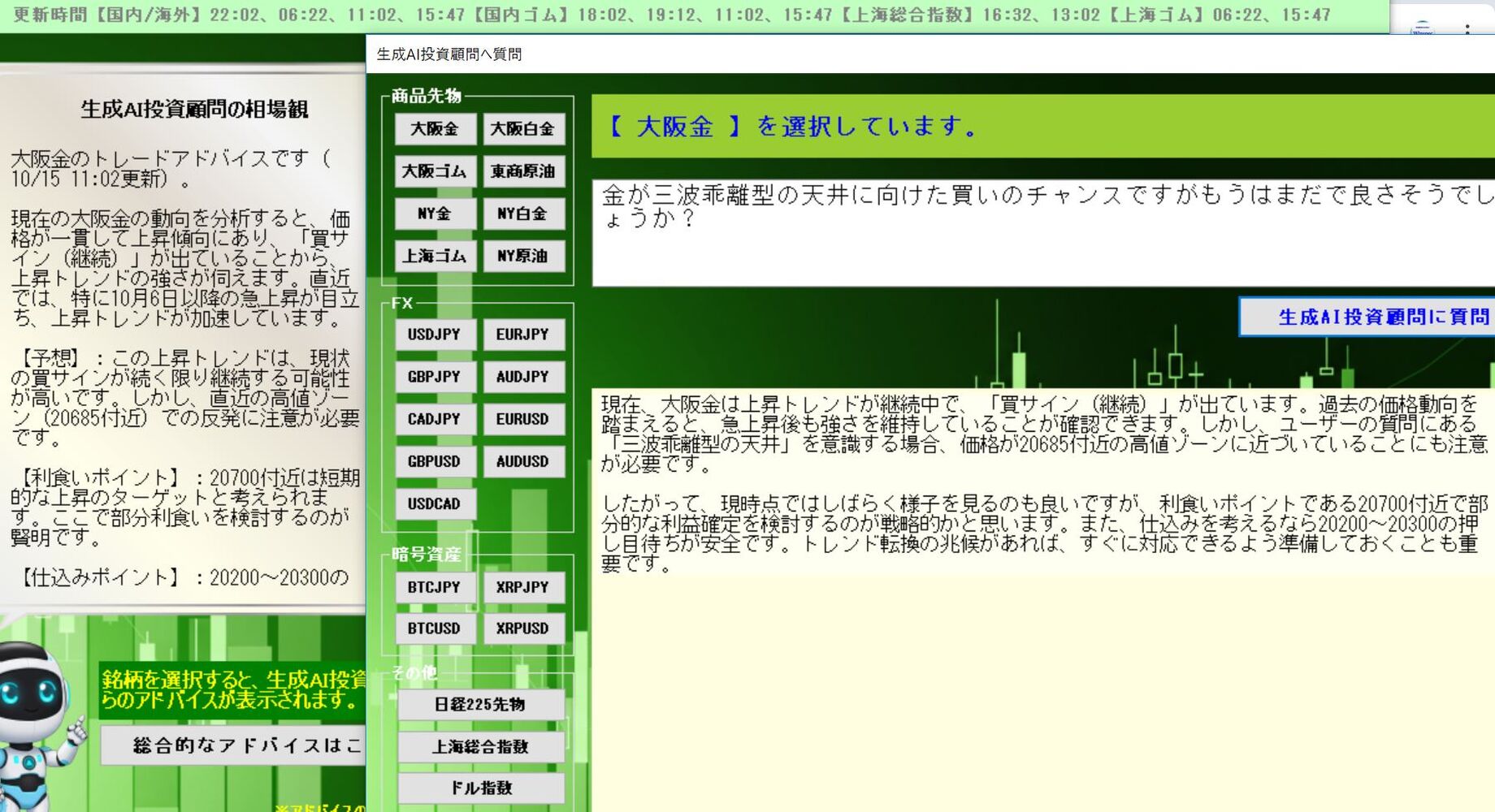Submit question via 生成AI投資顧問に質問 button
The width and height of the screenshot is (1495, 812).
(1367, 317)
